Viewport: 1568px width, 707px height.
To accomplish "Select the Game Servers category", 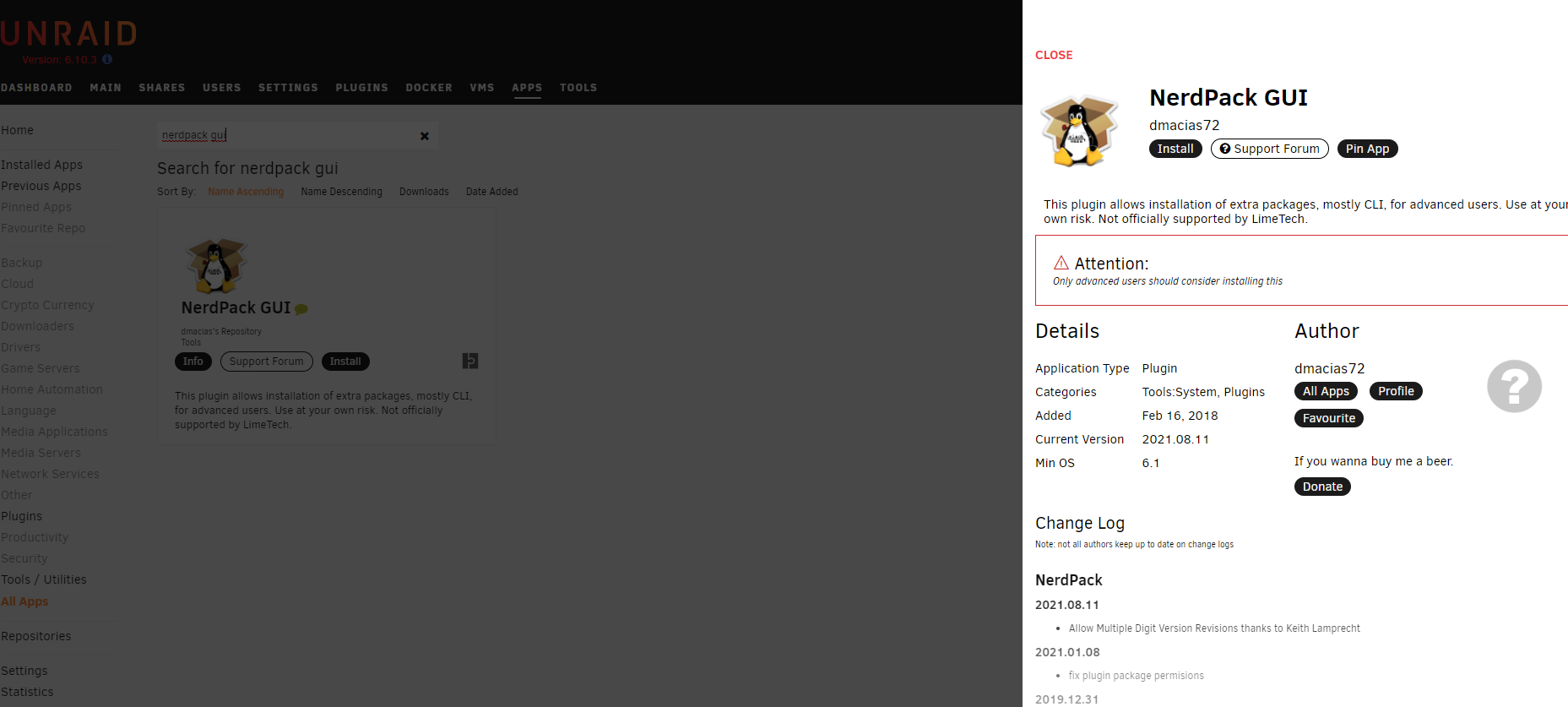I will coord(40,368).
